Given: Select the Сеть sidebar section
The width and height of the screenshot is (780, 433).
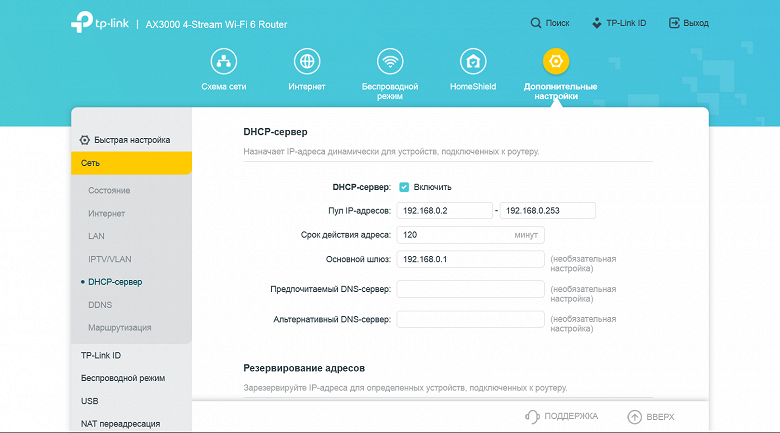Looking at the screenshot, I should [131, 163].
